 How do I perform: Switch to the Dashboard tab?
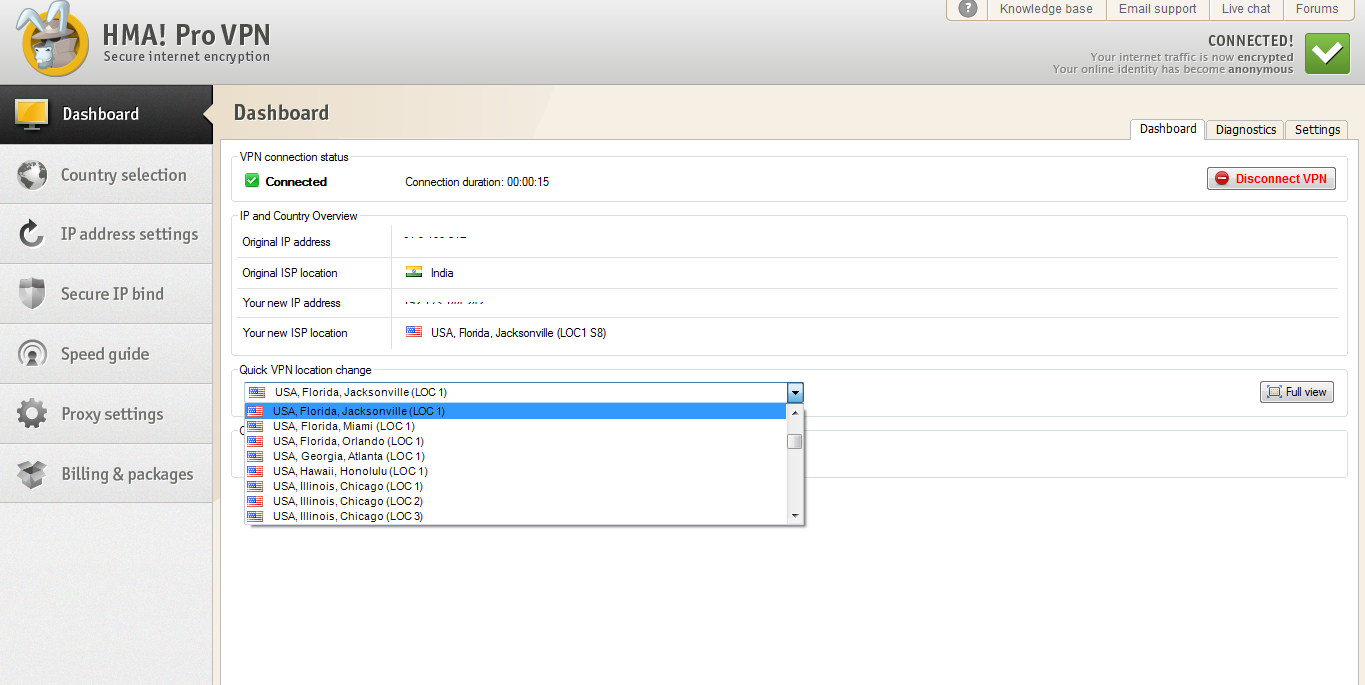pos(1168,129)
